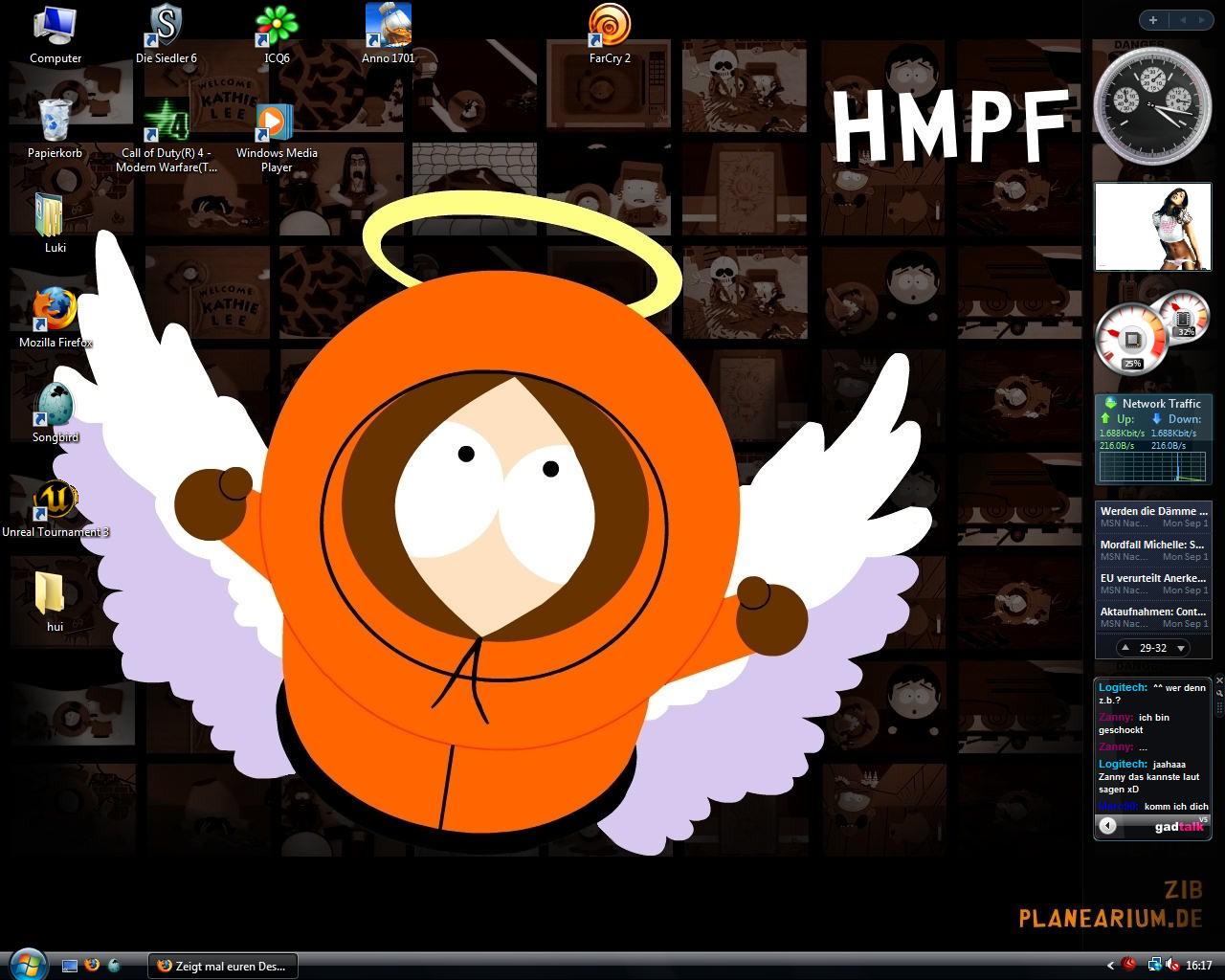
Task: Open the Songbird desktop icon
Action: pos(55,405)
